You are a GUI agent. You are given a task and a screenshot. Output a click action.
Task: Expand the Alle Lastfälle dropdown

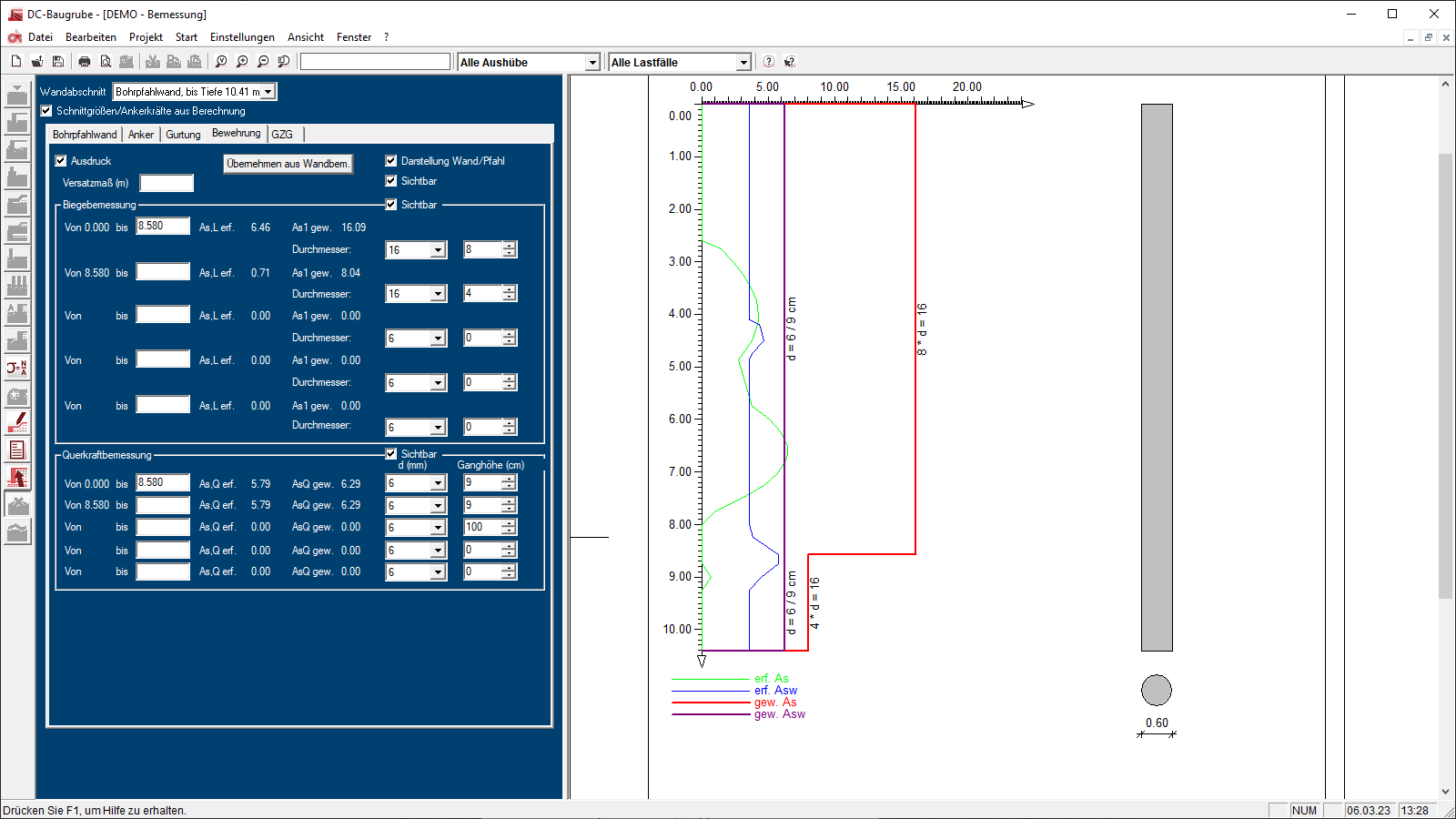tap(743, 62)
